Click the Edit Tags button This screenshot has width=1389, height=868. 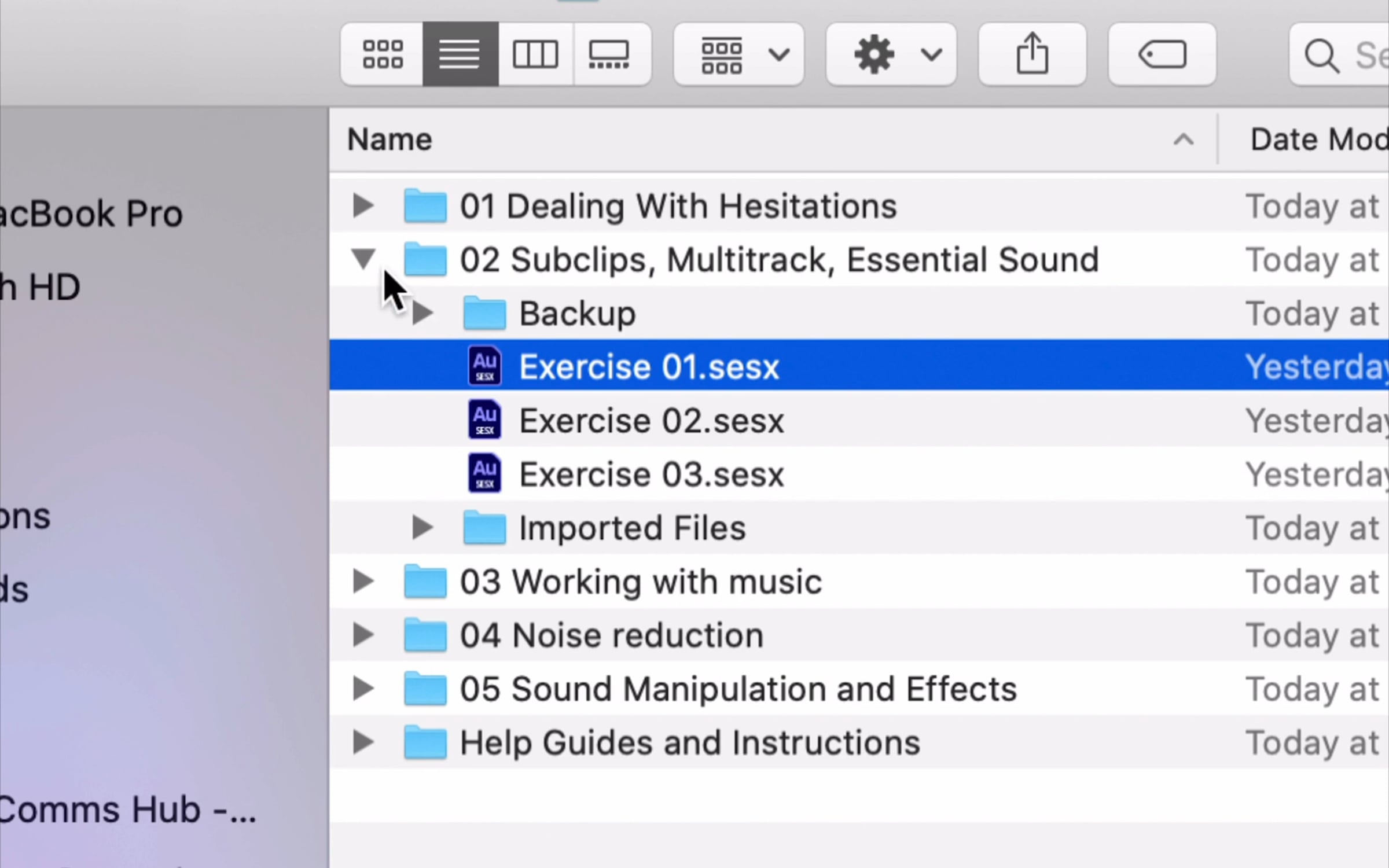(x=1162, y=54)
